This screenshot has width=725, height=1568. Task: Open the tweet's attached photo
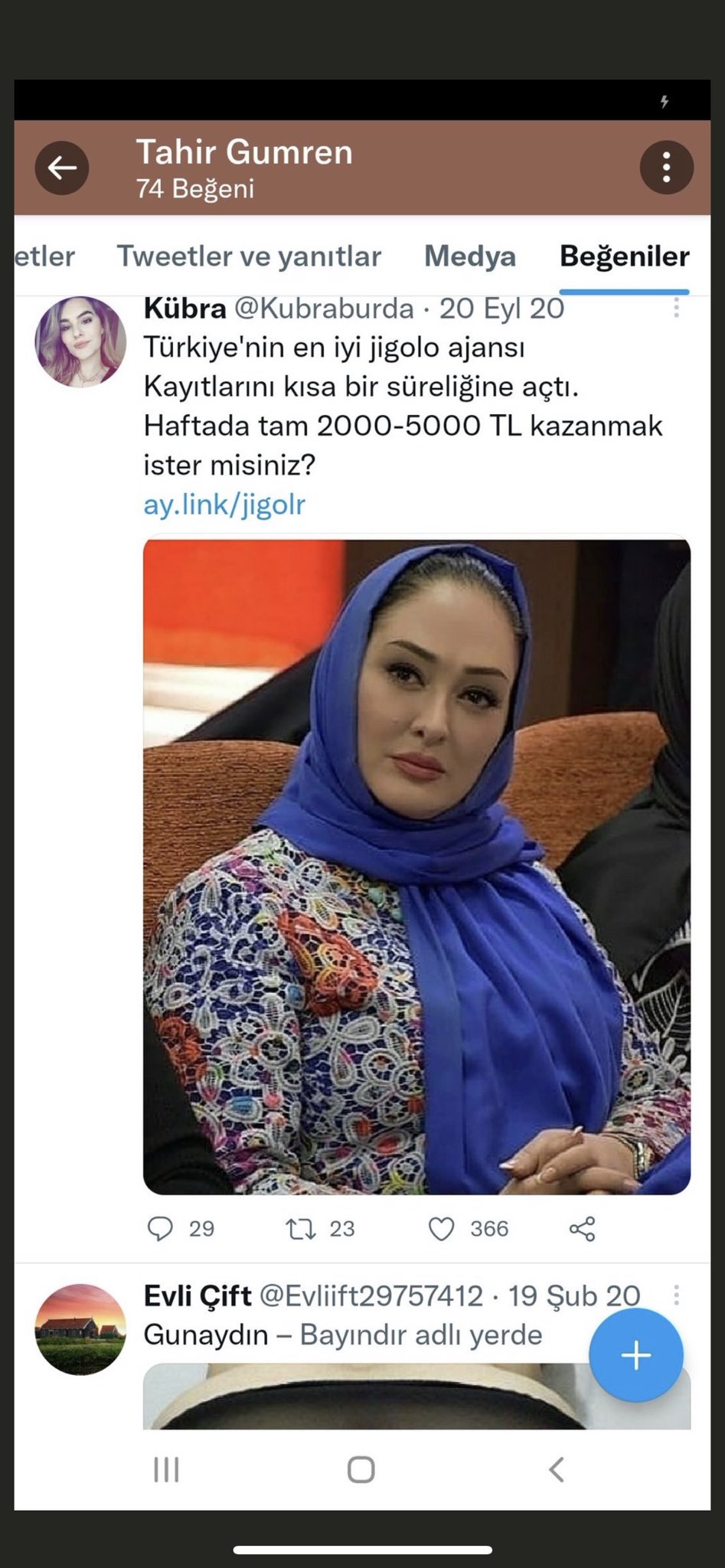416,867
